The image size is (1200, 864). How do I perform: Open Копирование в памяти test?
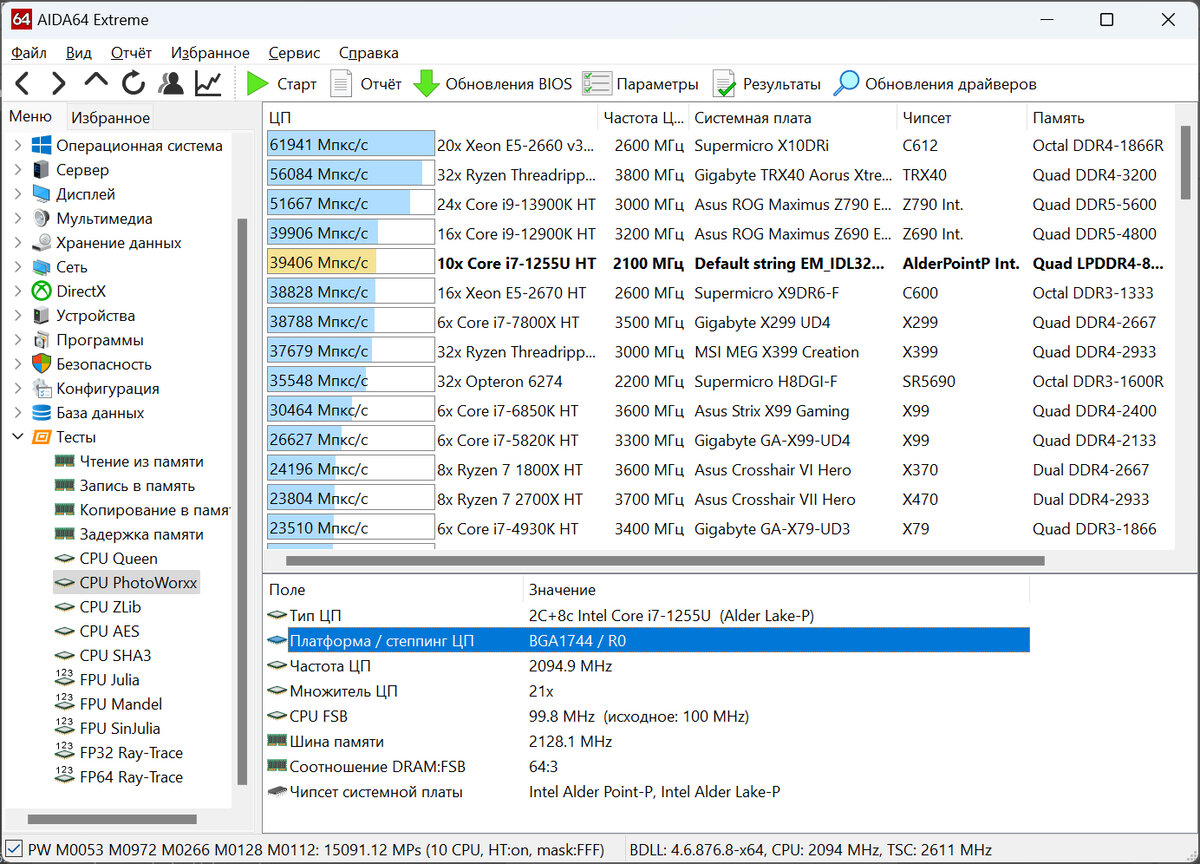click(154, 510)
